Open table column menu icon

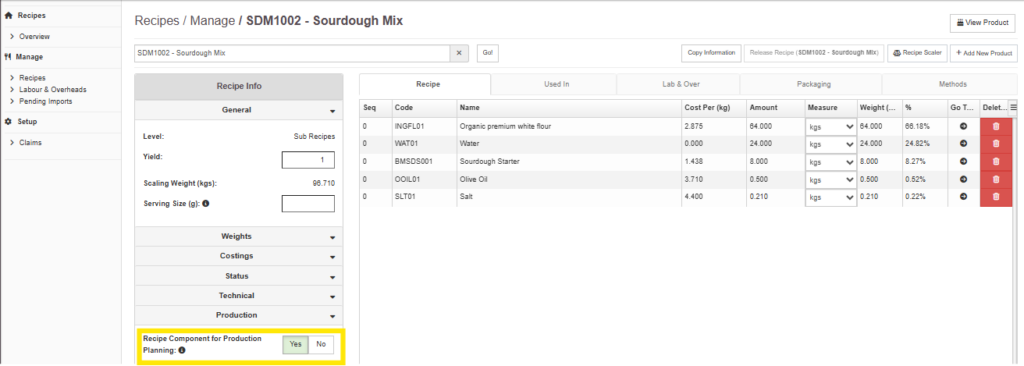[x=1014, y=107]
